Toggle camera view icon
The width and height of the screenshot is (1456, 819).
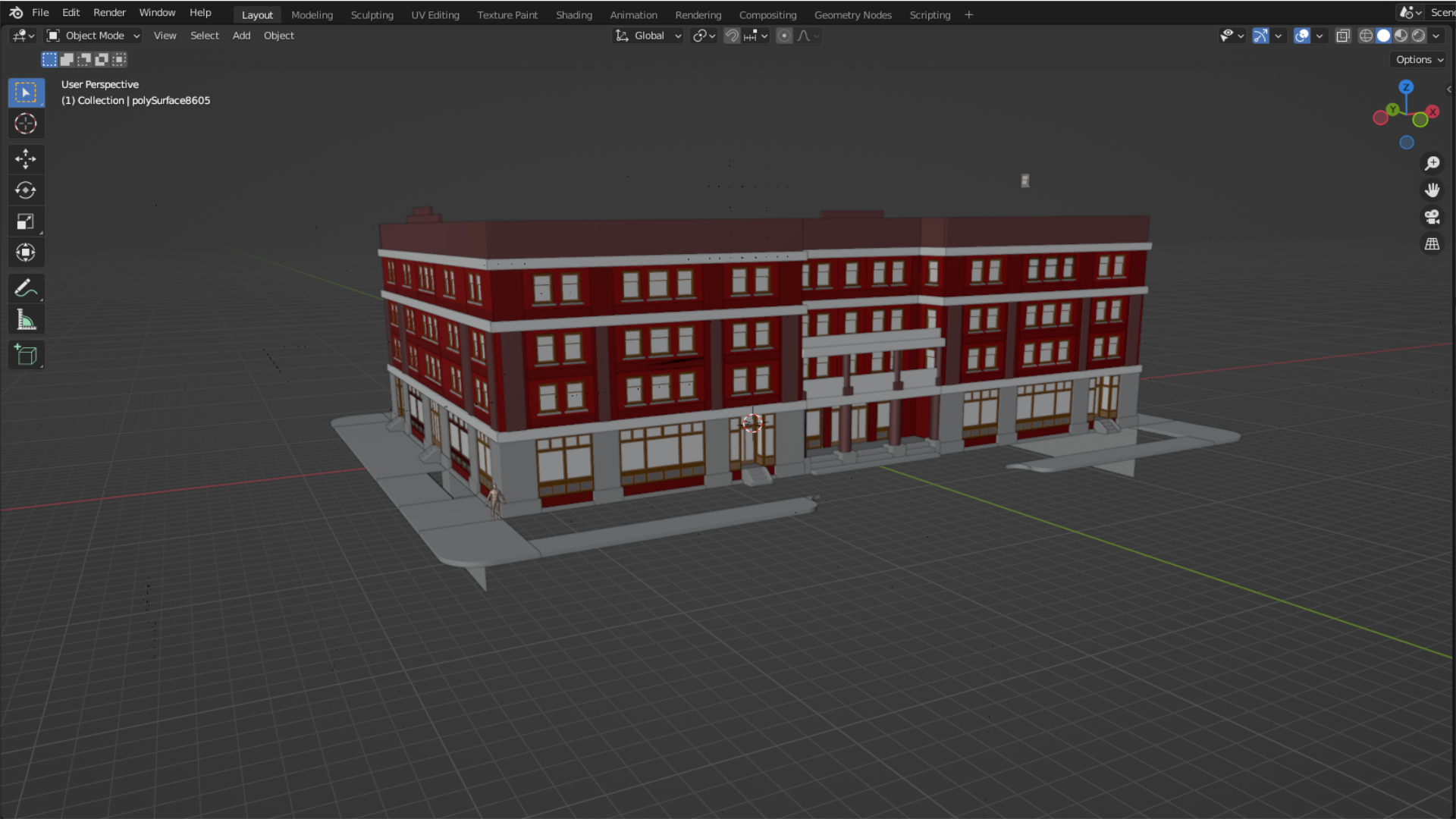(x=1432, y=217)
